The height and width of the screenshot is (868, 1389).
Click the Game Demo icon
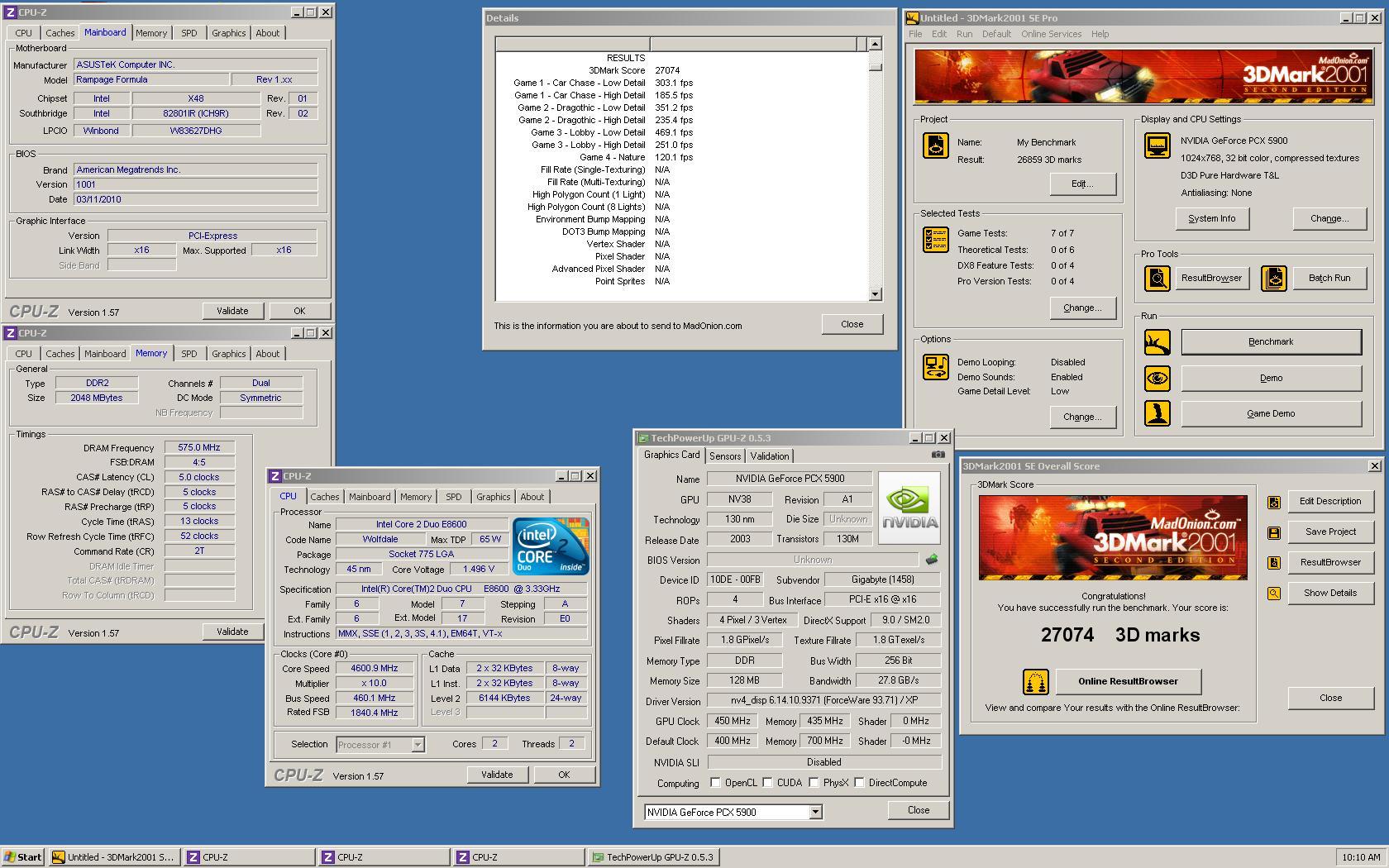(x=1157, y=413)
